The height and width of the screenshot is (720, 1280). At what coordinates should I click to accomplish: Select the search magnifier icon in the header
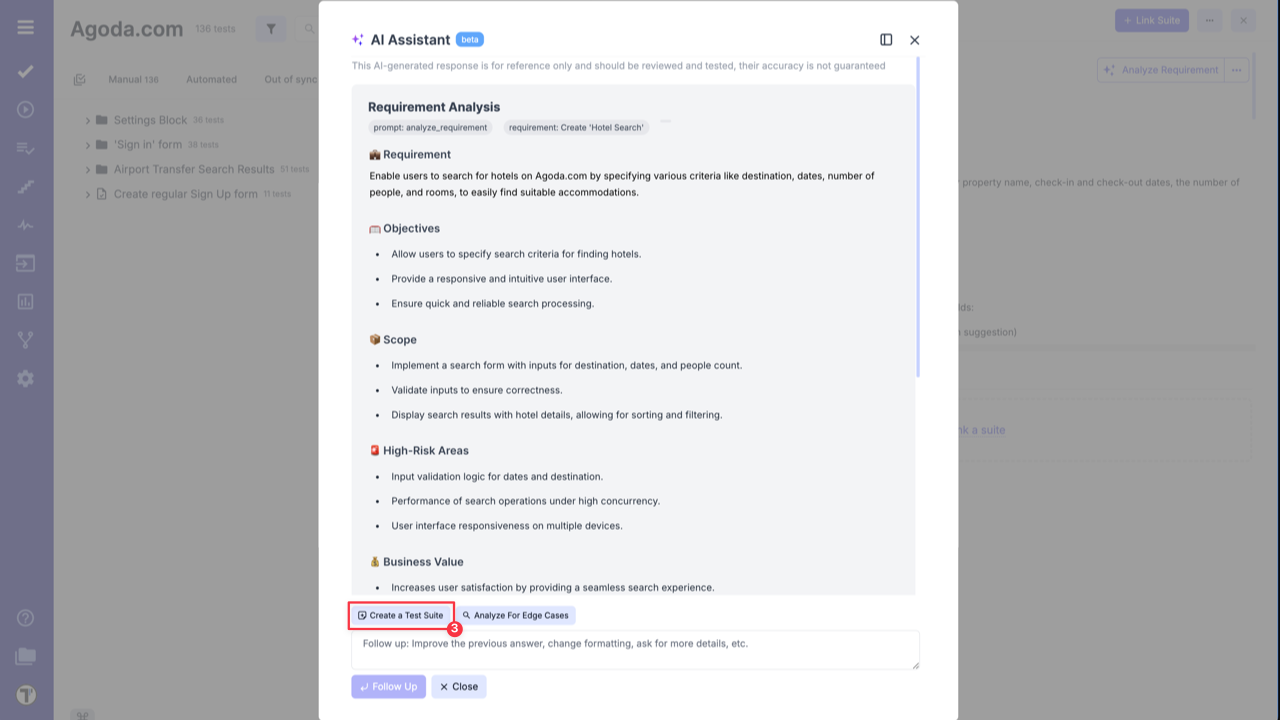(308, 29)
